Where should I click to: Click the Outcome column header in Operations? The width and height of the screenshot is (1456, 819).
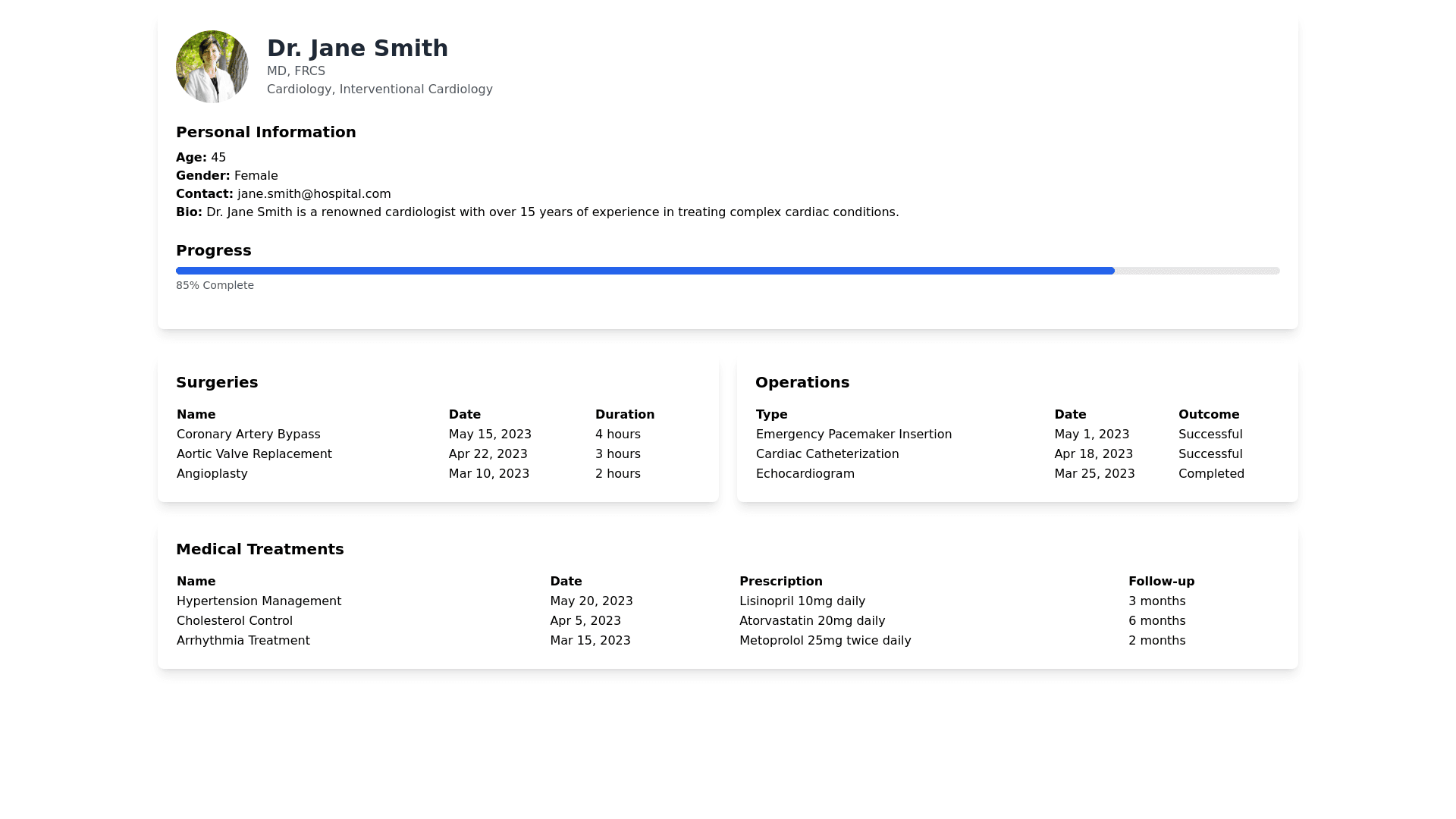[x=1208, y=415]
